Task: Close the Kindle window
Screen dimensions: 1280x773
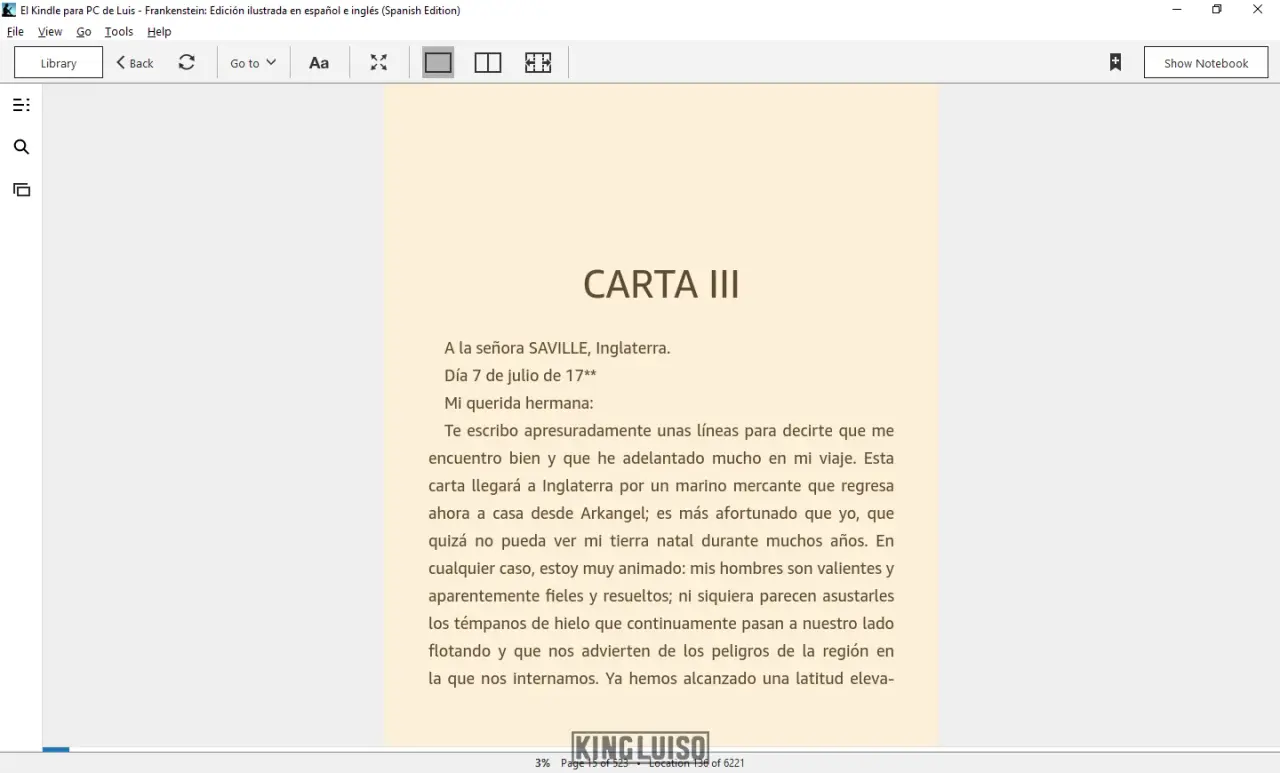Action: 1258,10
